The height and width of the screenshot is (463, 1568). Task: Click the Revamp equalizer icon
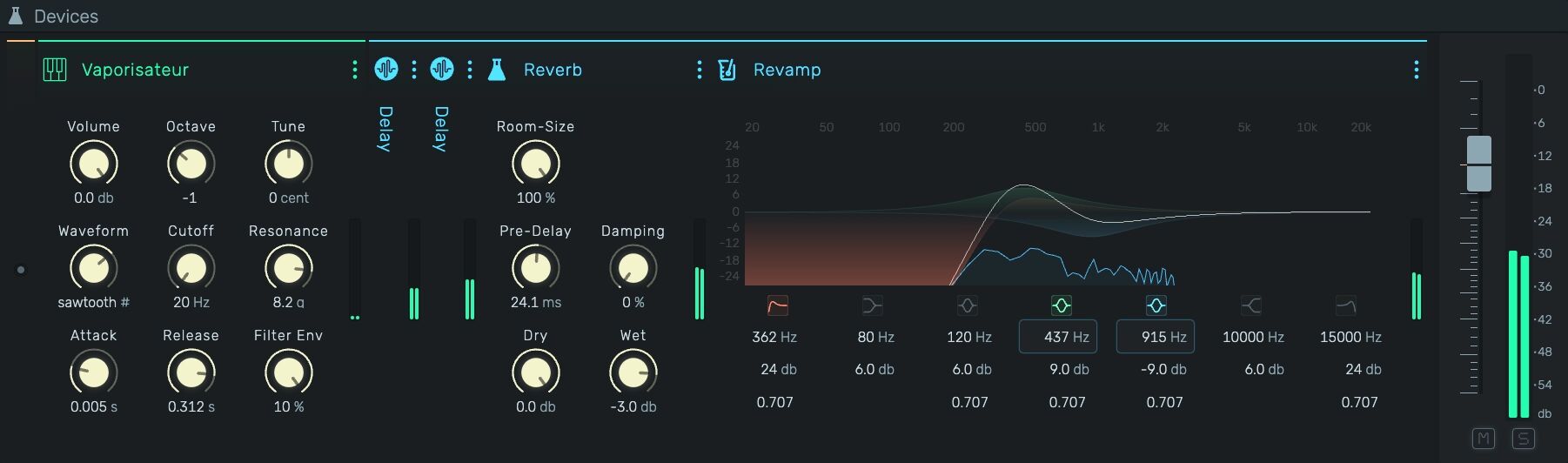click(x=727, y=70)
